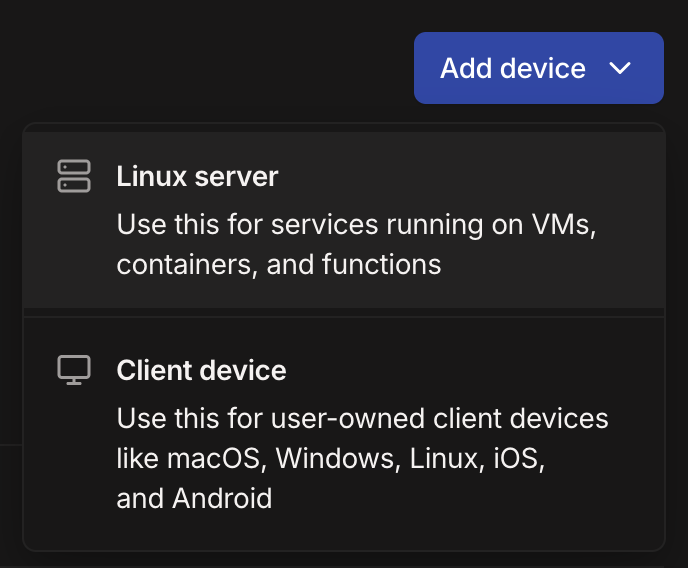Screen dimensions: 688x568
Task: Click the "Add device" label text
Action: point(512,68)
